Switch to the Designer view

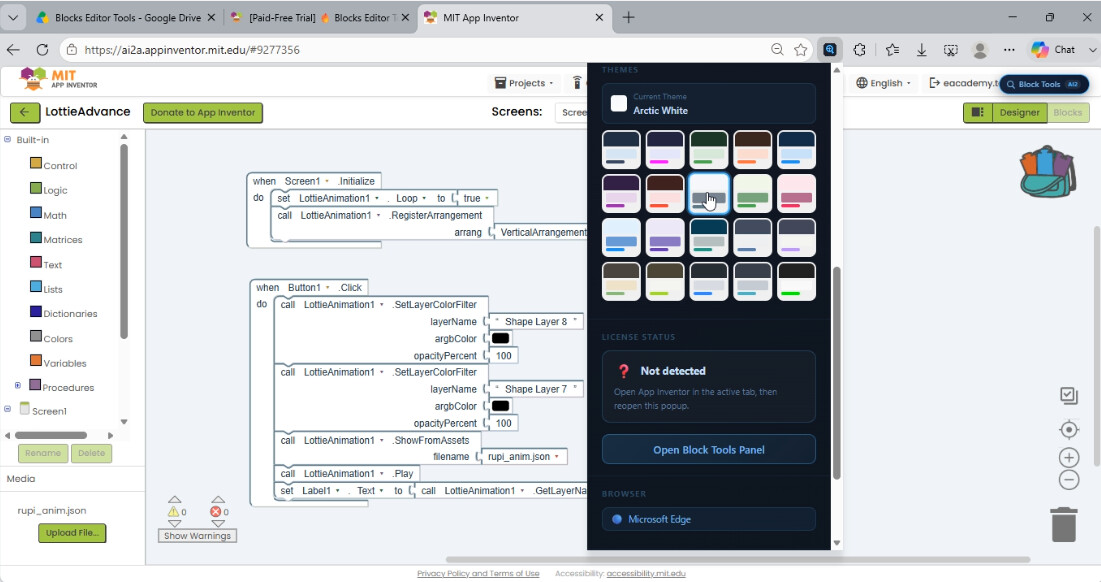[1020, 112]
